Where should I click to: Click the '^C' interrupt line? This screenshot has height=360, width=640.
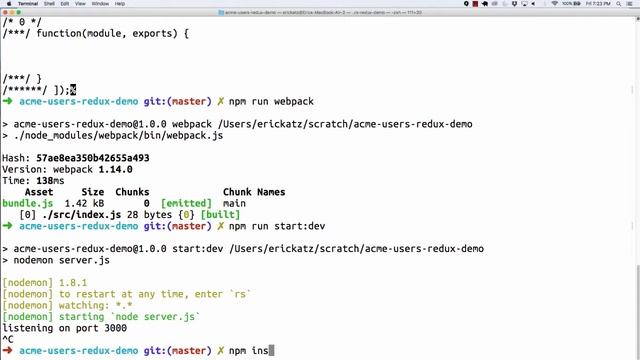[x=8, y=339]
